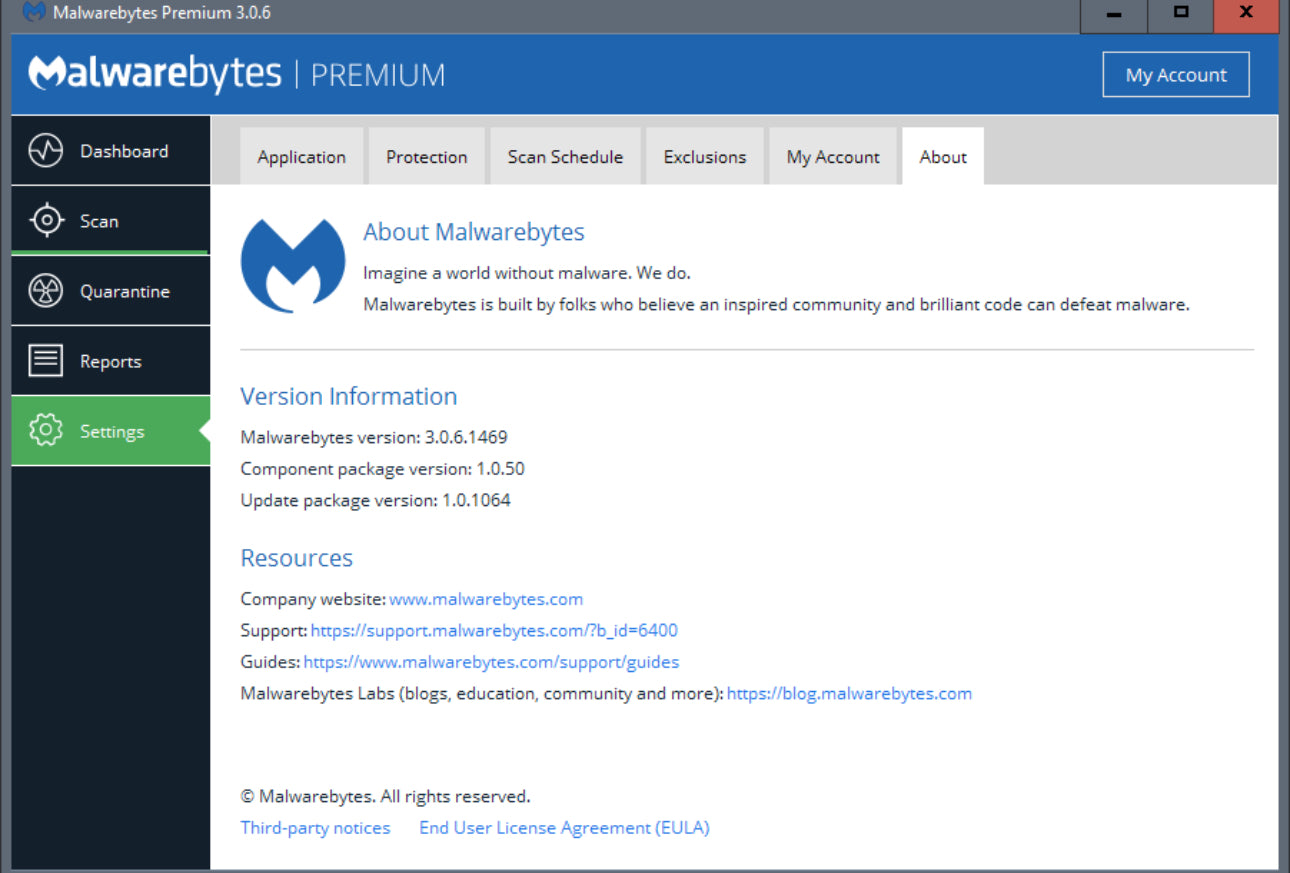Image resolution: width=1290 pixels, height=873 pixels.
Task: Click the Quarantine radiation icon
Action: tap(46, 291)
